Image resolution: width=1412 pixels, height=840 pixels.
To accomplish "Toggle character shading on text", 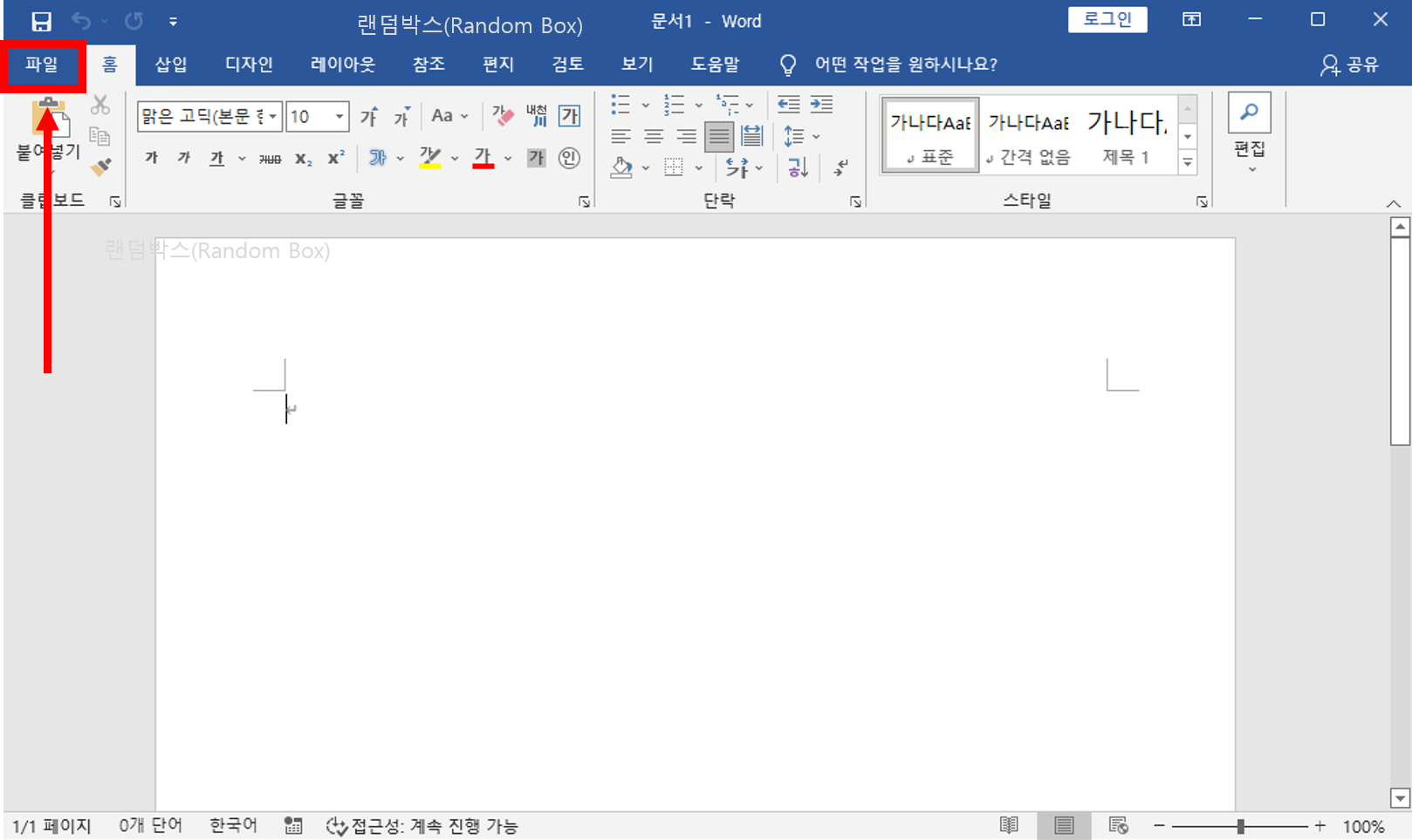I will tap(536, 158).
